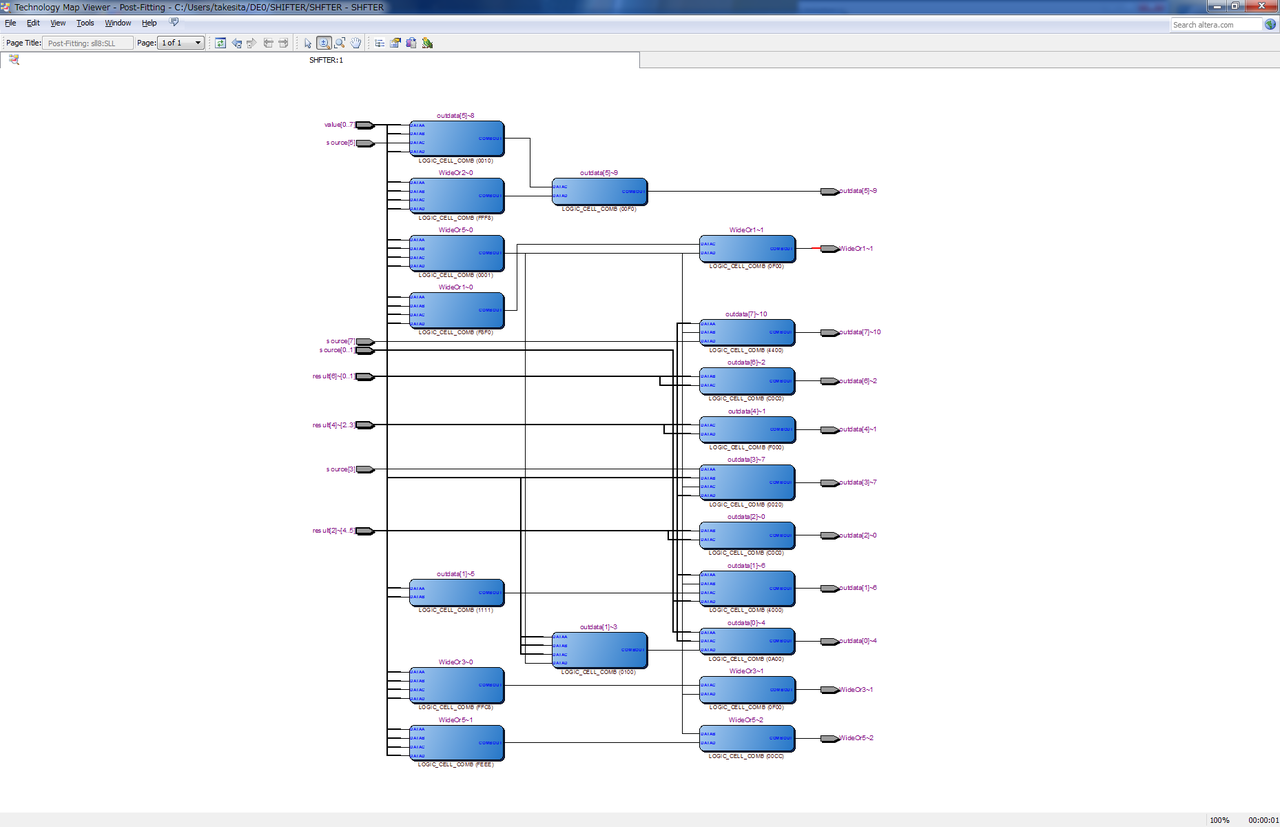1280x827 pixels.
Task: Go to the next page icon
Action: pyautogui.click(x=283, y=43)
